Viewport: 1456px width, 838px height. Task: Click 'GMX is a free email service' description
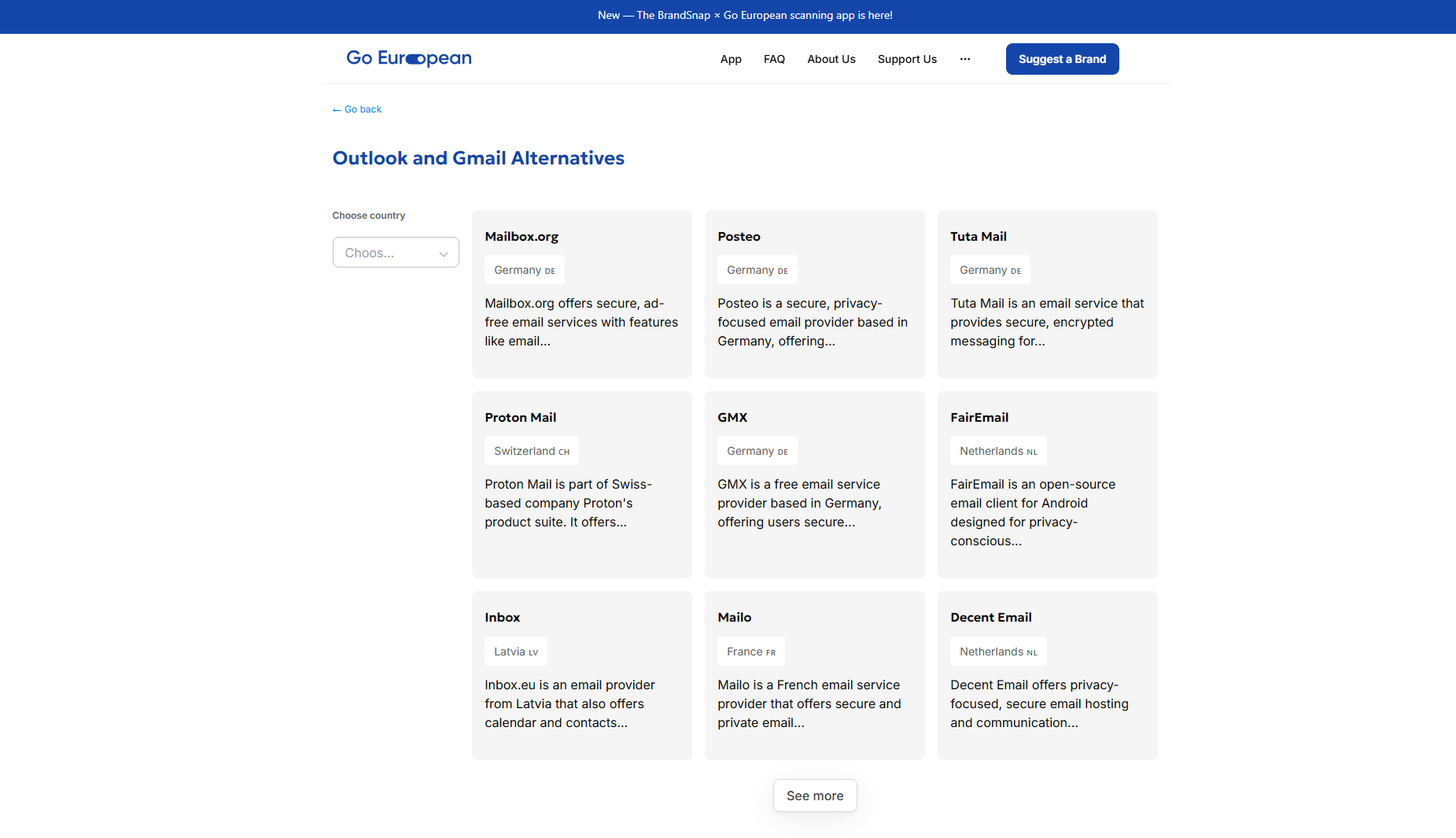click(799, 503)
